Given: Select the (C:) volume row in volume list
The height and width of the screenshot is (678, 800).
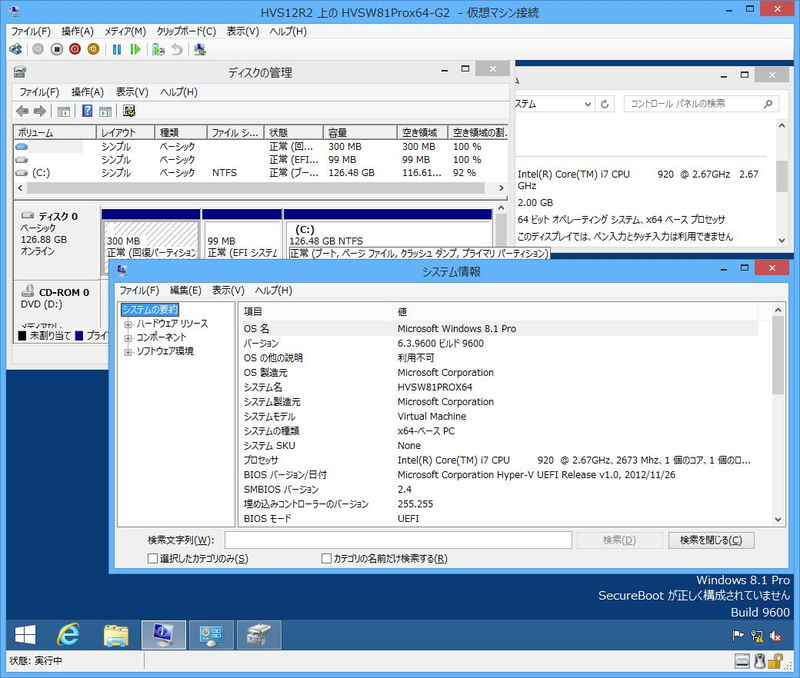Looking at the screenshot, I should click(x=260, y=173).
